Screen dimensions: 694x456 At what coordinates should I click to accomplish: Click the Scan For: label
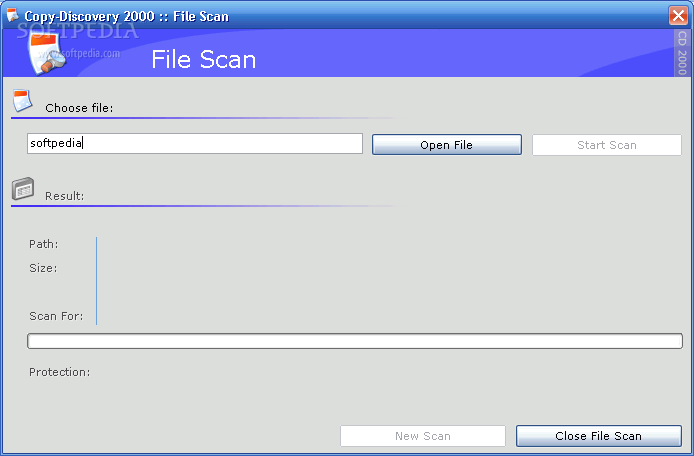tap(56, 316)
